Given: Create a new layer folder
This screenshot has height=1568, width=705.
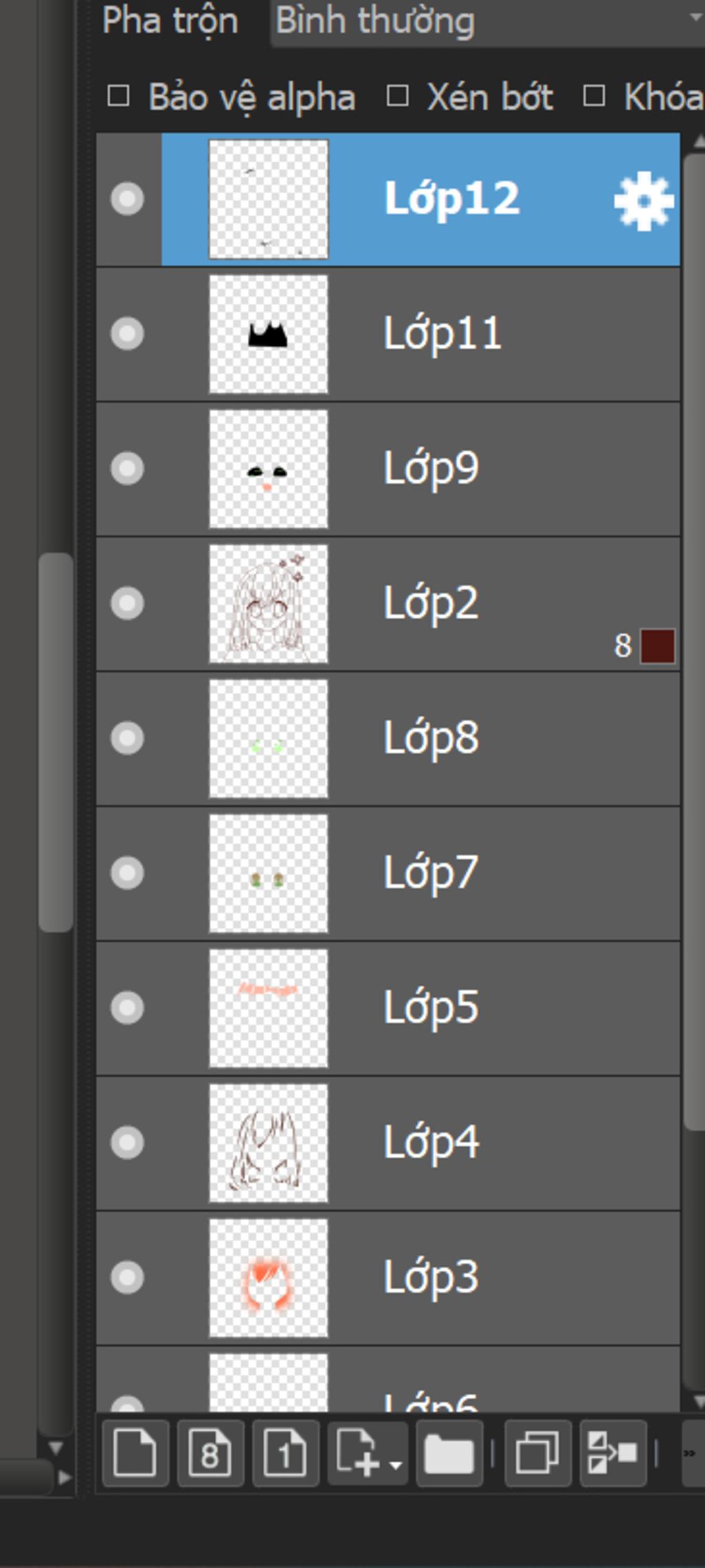Looking at the screenshot, I should coord(449,1453).
